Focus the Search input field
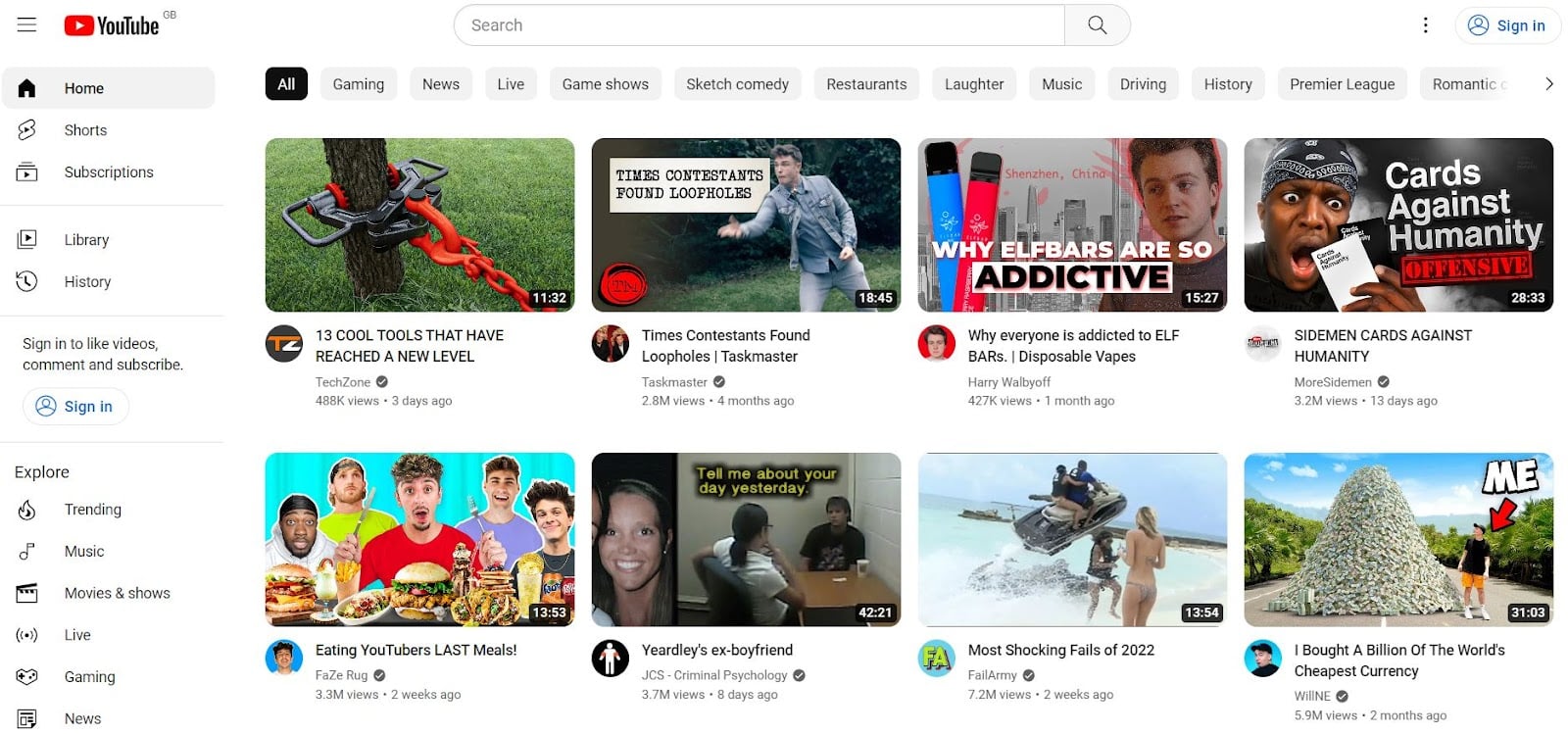1568x734 pixels. point(759,24)
